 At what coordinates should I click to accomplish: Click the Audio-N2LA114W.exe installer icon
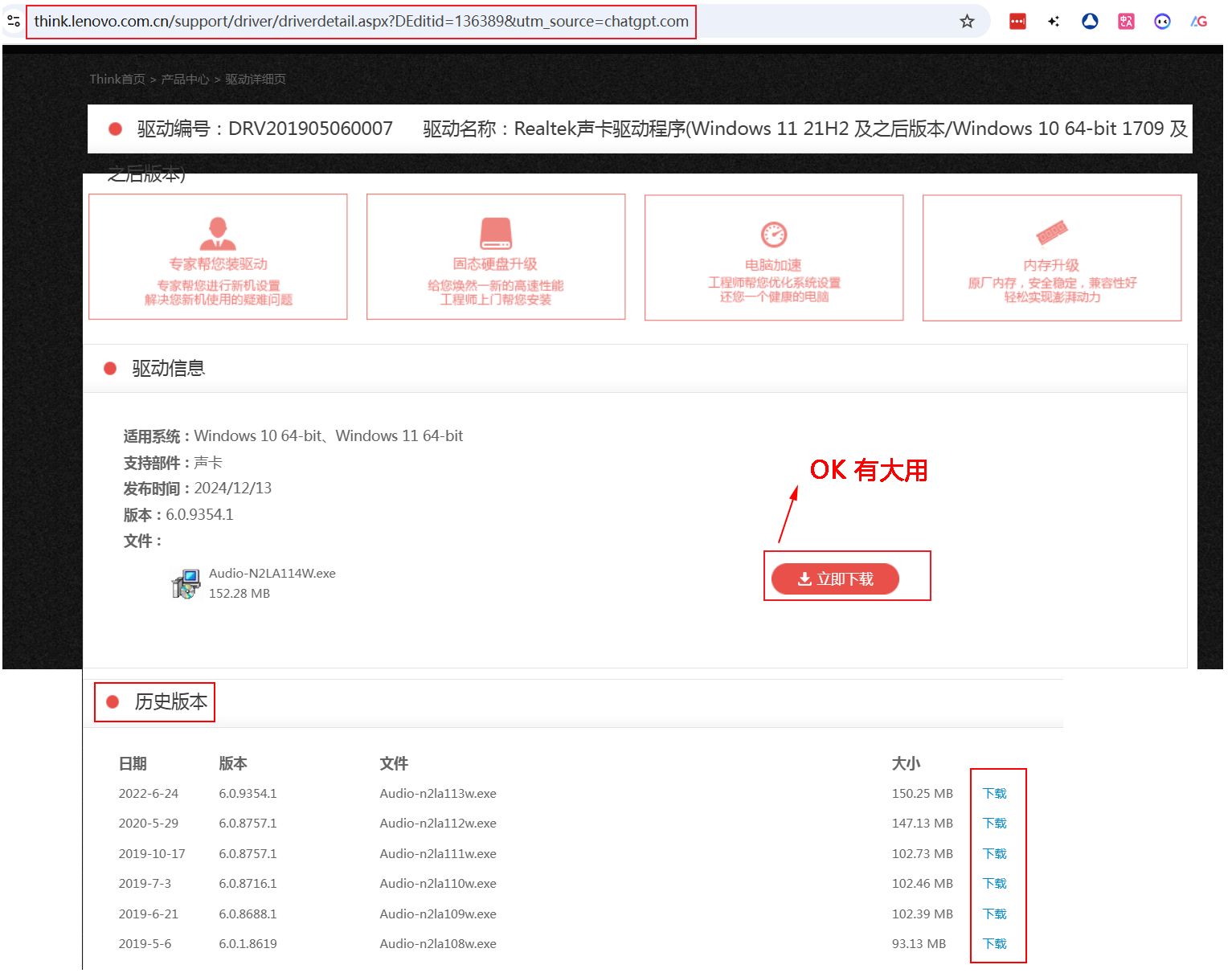(186, 583)
